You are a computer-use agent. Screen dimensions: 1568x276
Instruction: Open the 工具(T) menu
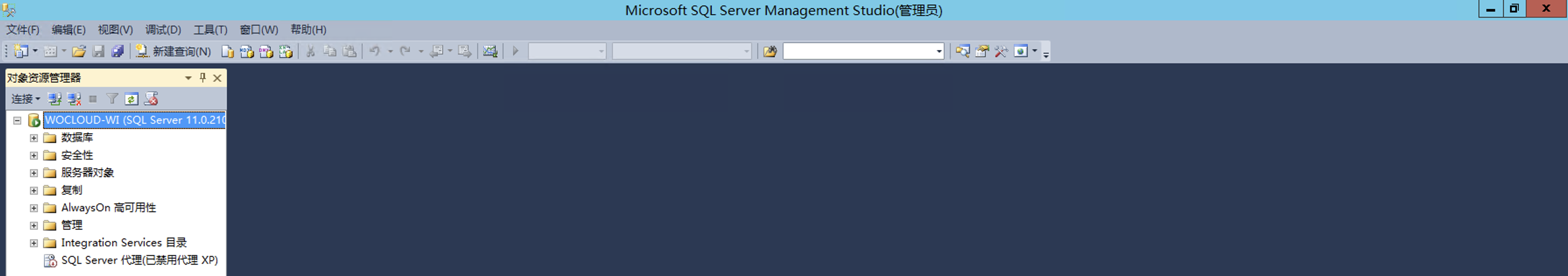[x=210, y=30]
